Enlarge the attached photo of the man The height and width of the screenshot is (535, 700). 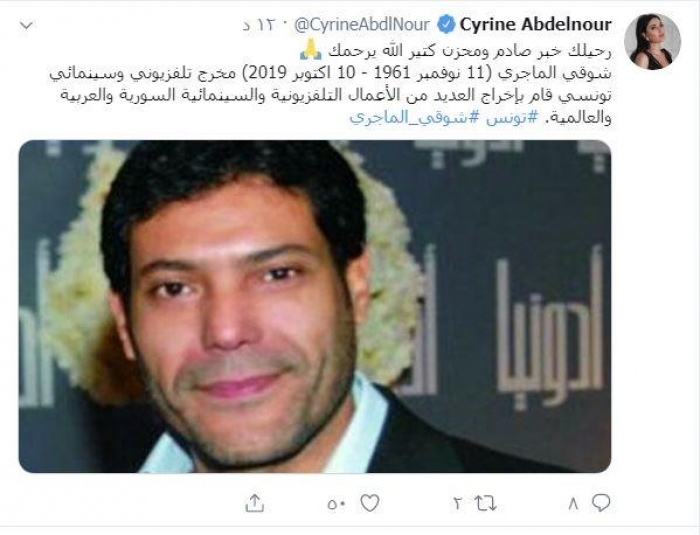[x=315, y=306]
